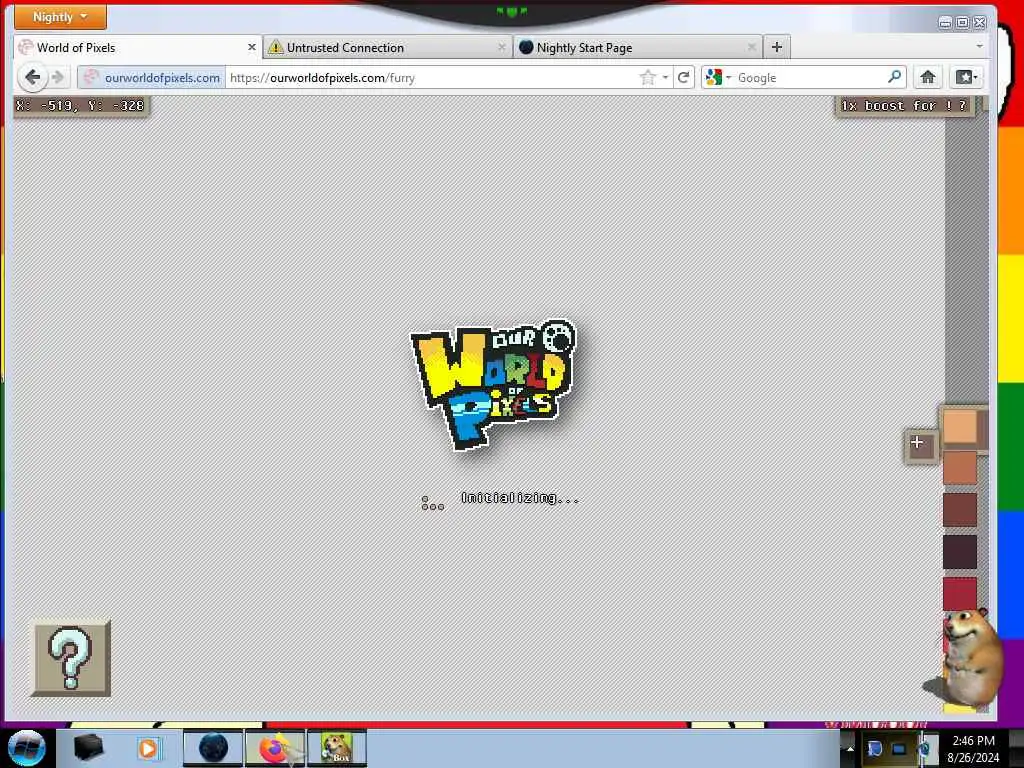Click the hamster desktop mascot

[965, 658]
